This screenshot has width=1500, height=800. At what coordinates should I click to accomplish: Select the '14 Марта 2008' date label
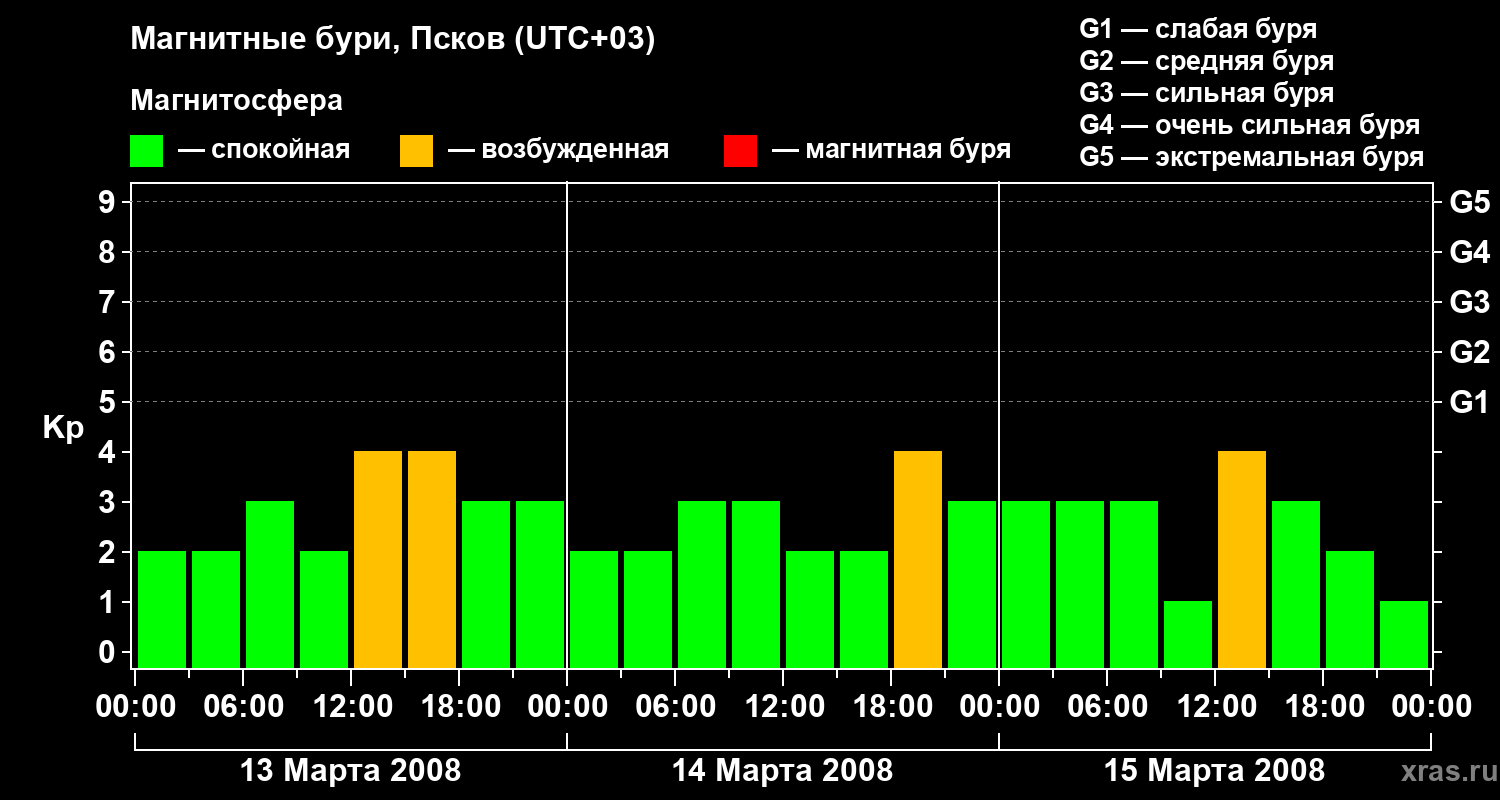[x=782, y=771]
